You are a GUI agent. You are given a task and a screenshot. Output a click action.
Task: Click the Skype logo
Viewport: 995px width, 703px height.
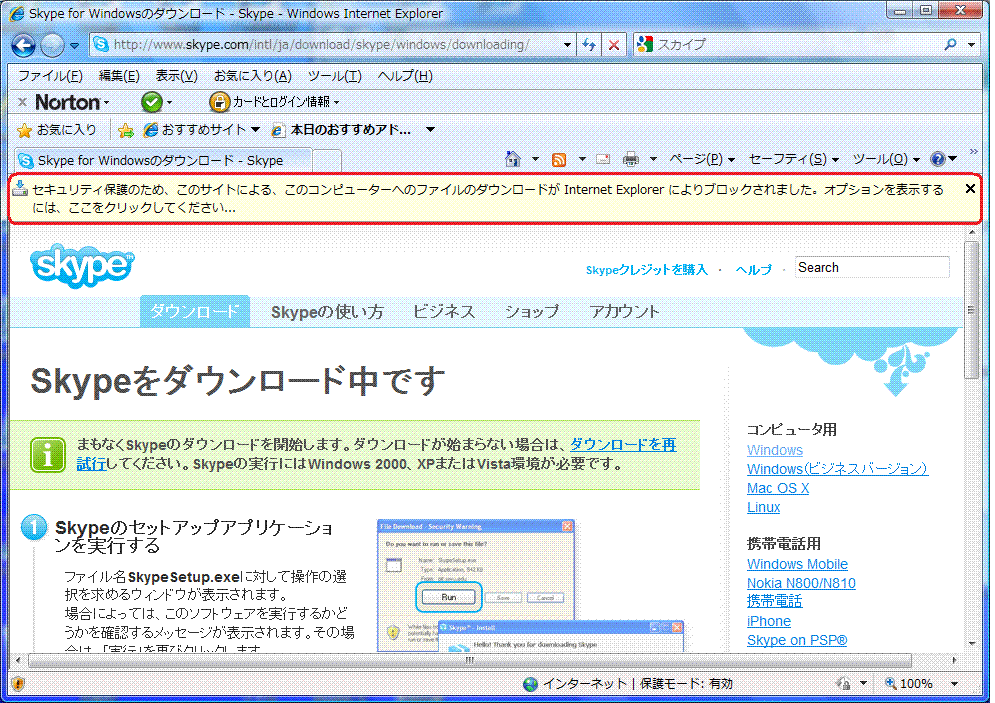coord(82,266)
